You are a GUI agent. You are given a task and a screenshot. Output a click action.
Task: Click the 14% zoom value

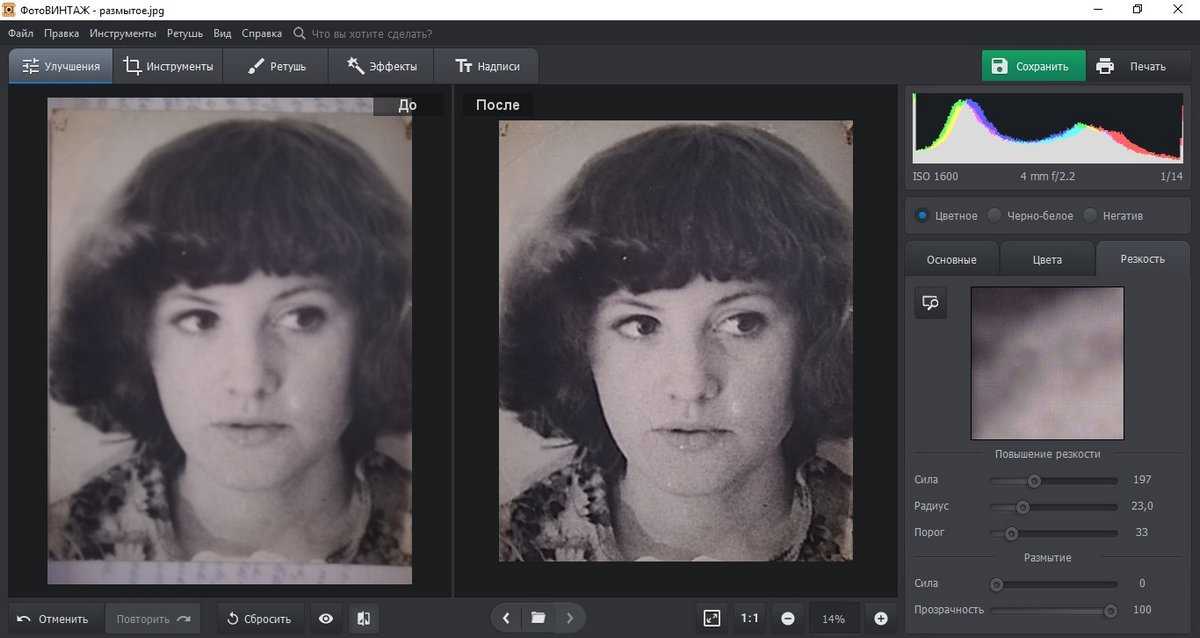[834, 618]
